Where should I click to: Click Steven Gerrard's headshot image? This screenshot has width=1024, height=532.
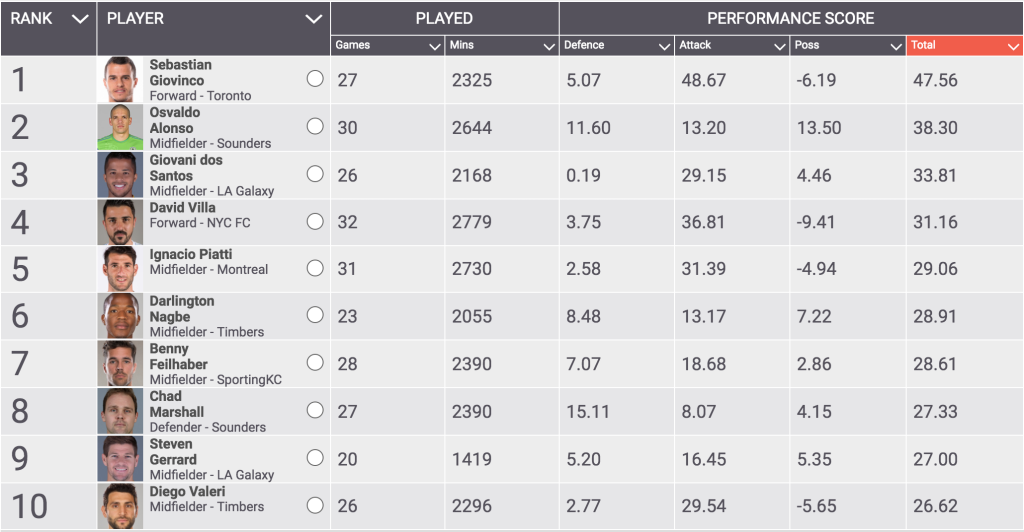(x=120, y=459)
